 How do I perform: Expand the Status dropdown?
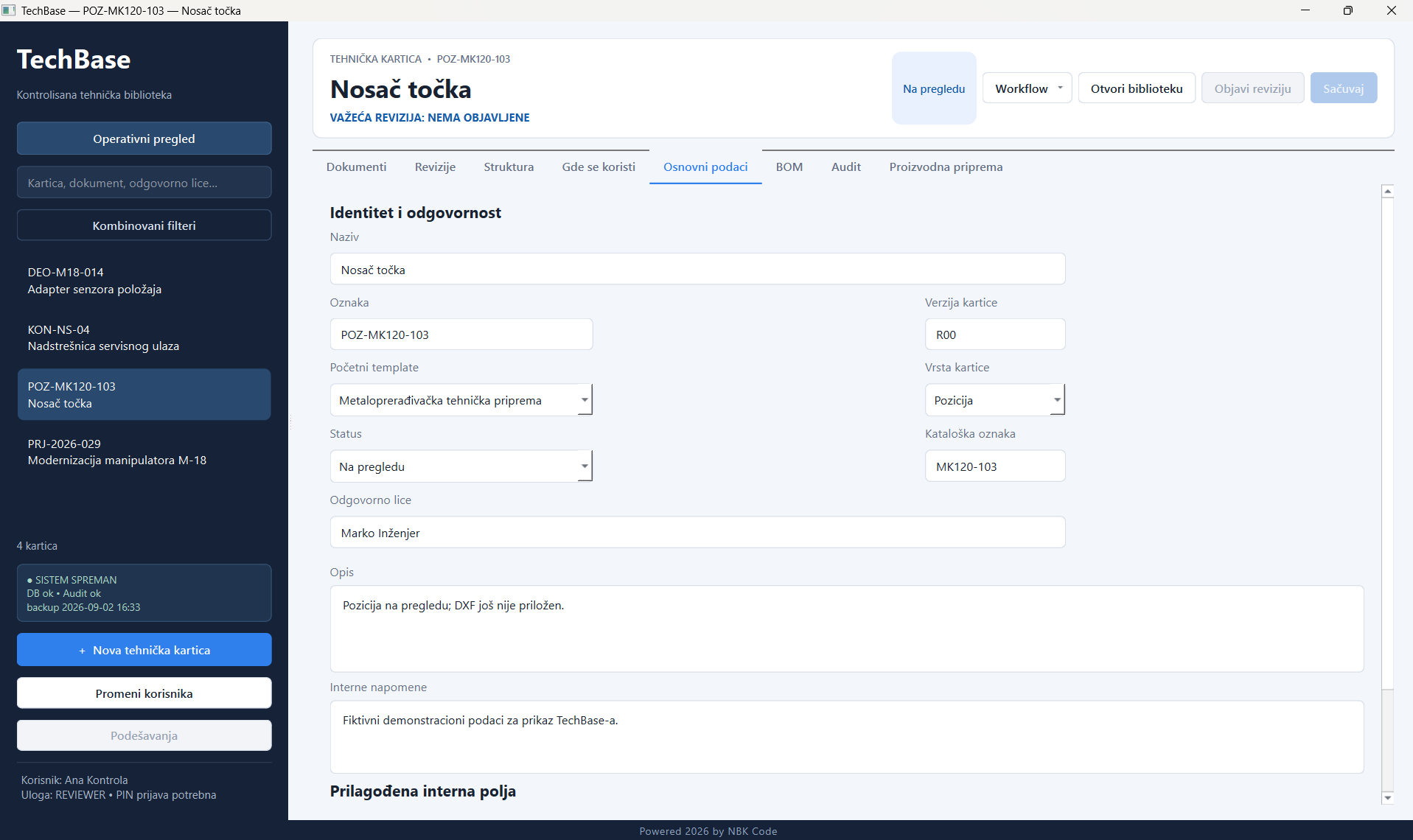coord(461,466)
